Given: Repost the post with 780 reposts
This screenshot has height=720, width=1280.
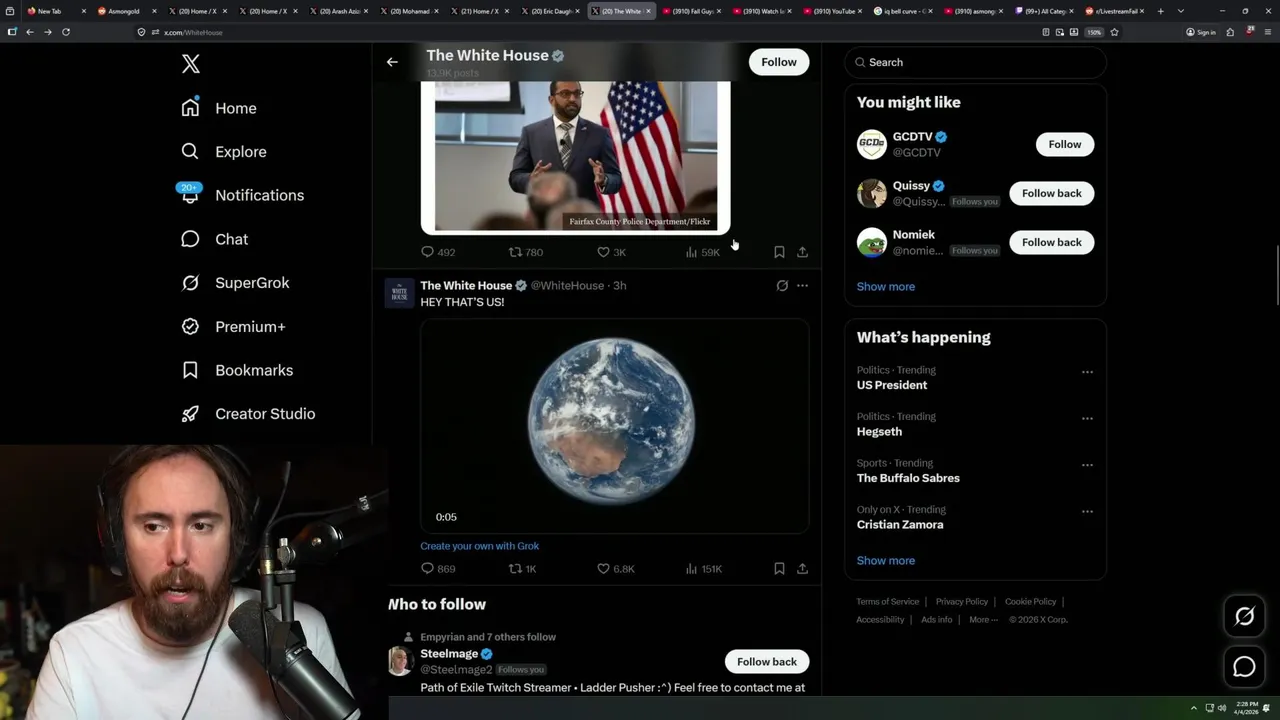Looking at the screenshot, I should click(526, 252).
